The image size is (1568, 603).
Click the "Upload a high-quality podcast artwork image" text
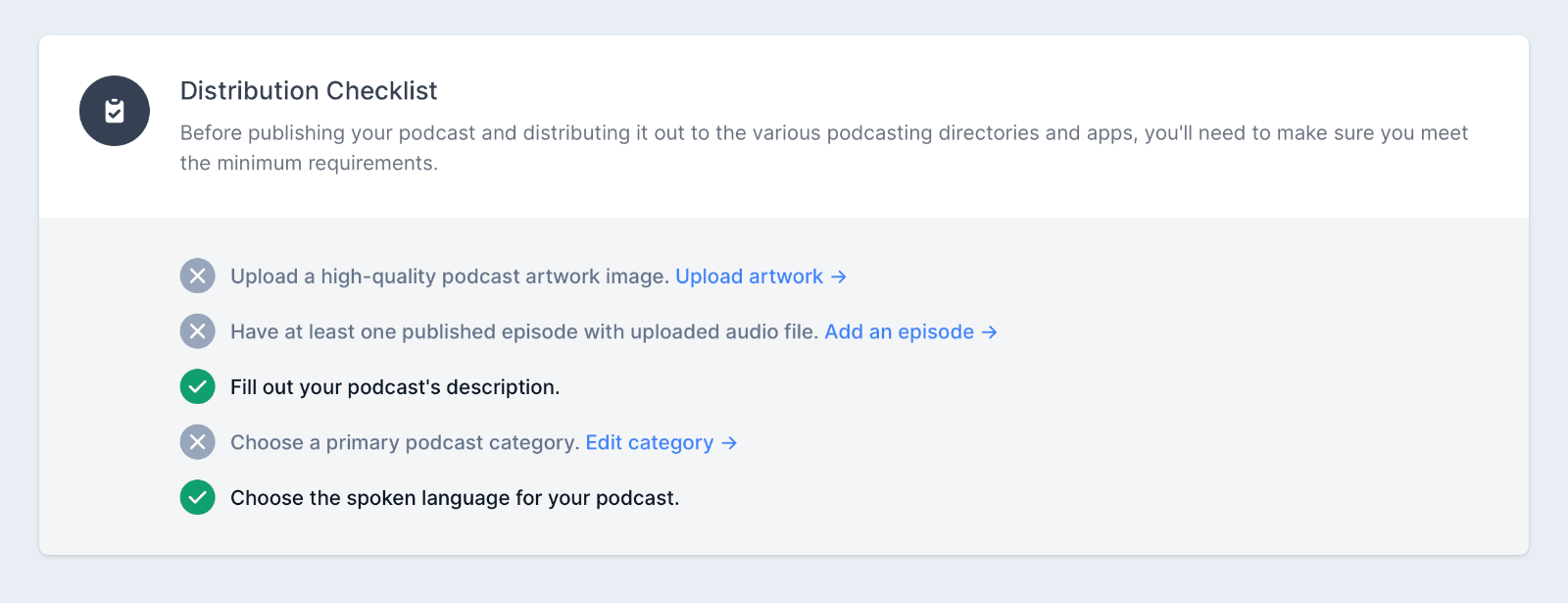[x=449, y=276]
